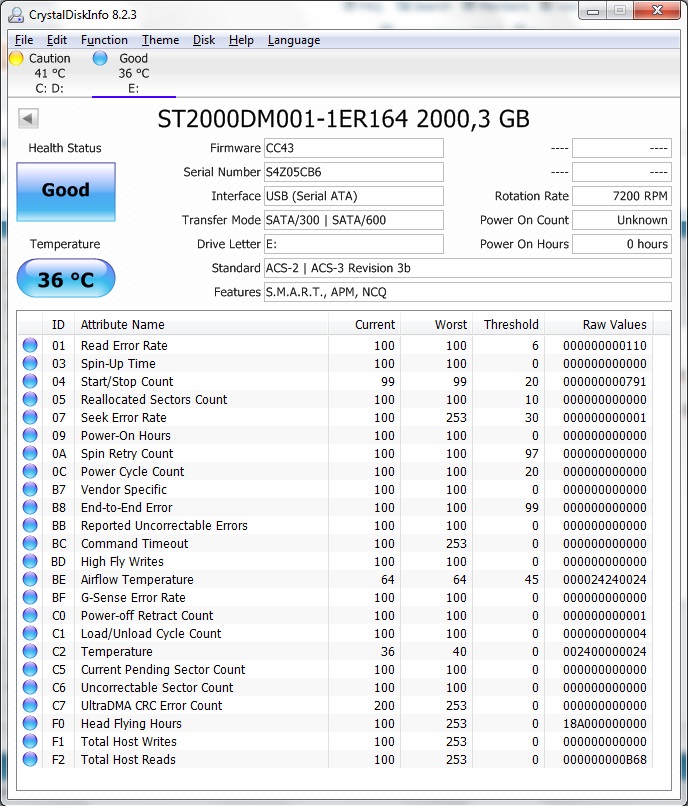Click status orb for Spin-Up Time
Screen dimensions: 690x810
coord(30,363)
